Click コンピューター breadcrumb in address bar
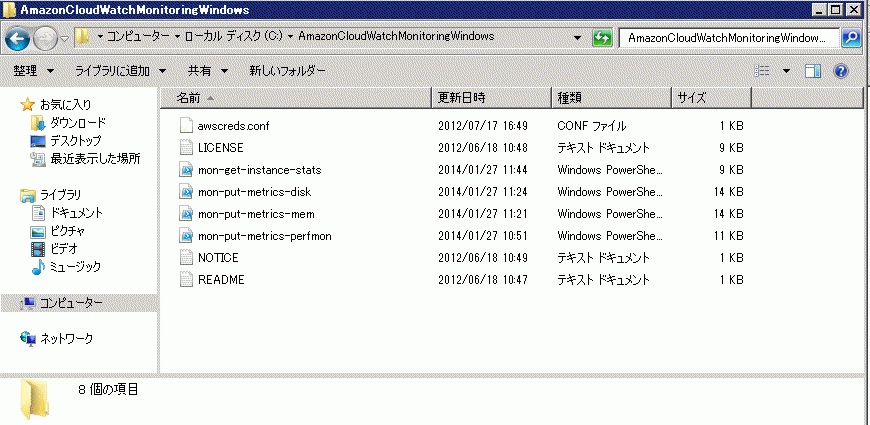Screen dimensions: 870x425 pyautogui.click(x=138, y=36)
